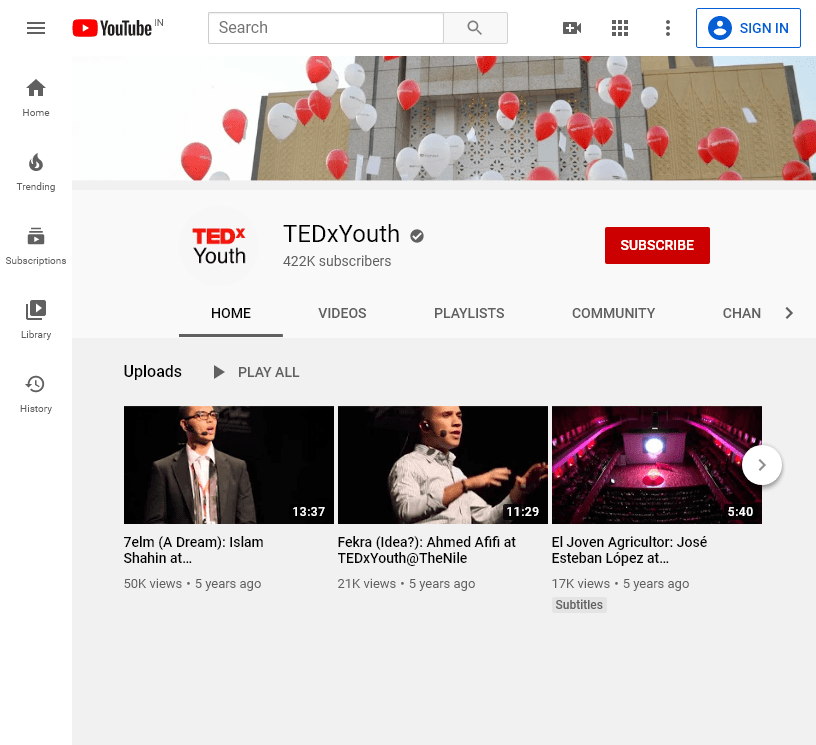Open the 5:40 video thumbnail
The image size is (816, 745).
[657, 465]
